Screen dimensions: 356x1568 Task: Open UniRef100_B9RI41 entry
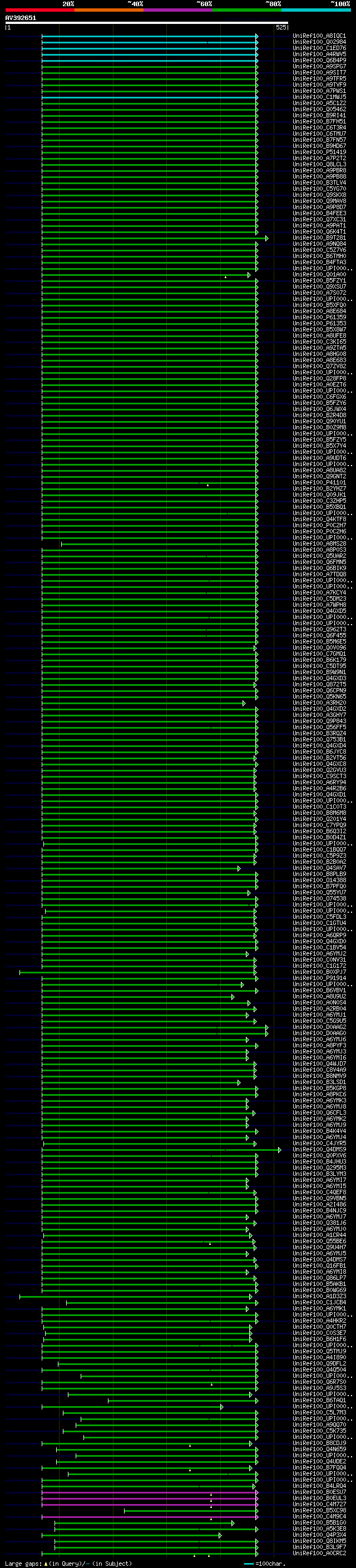319,115
